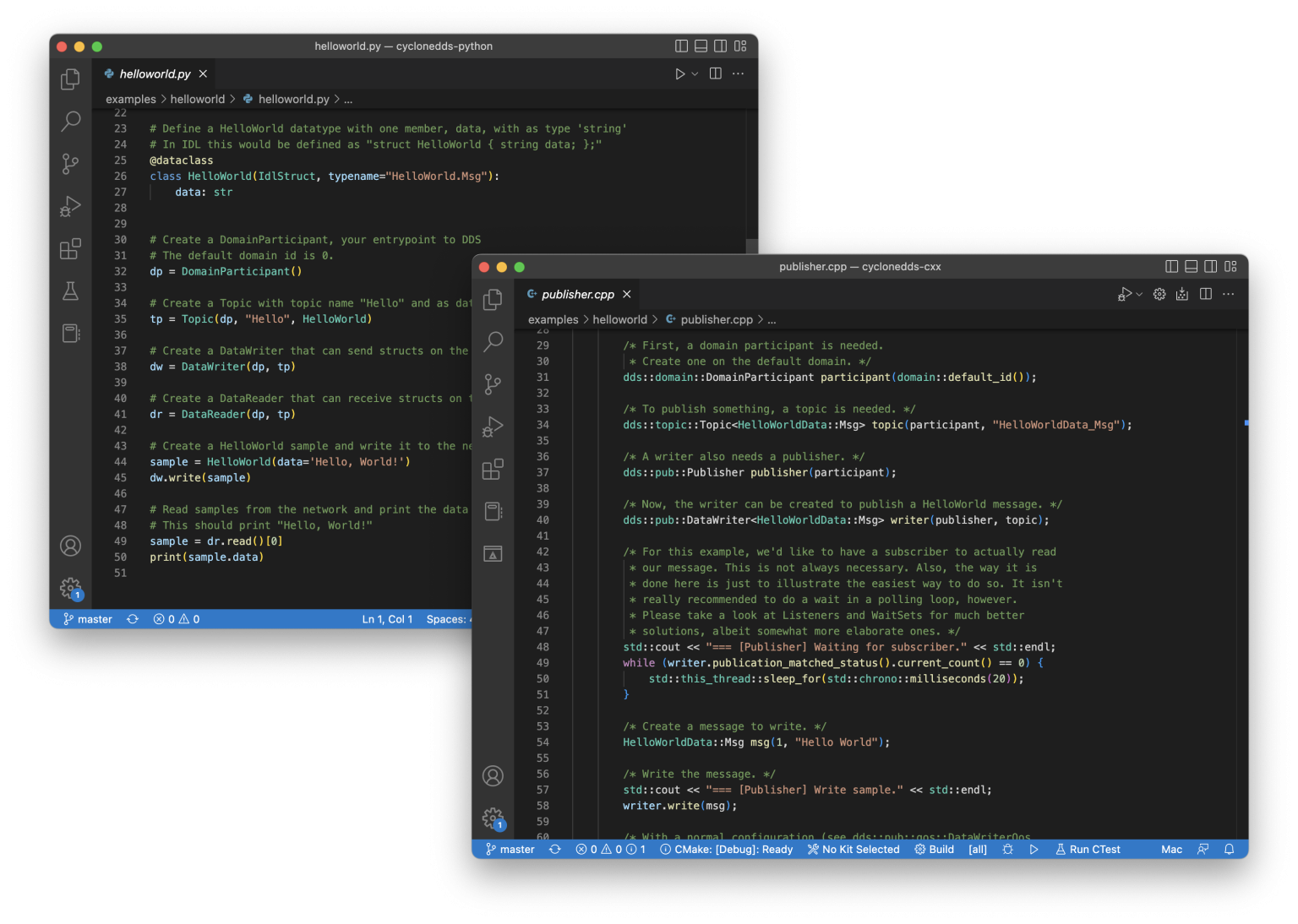
Task: Expand the run dropdown arrow for helloworld.py
Action: [695, 74]
